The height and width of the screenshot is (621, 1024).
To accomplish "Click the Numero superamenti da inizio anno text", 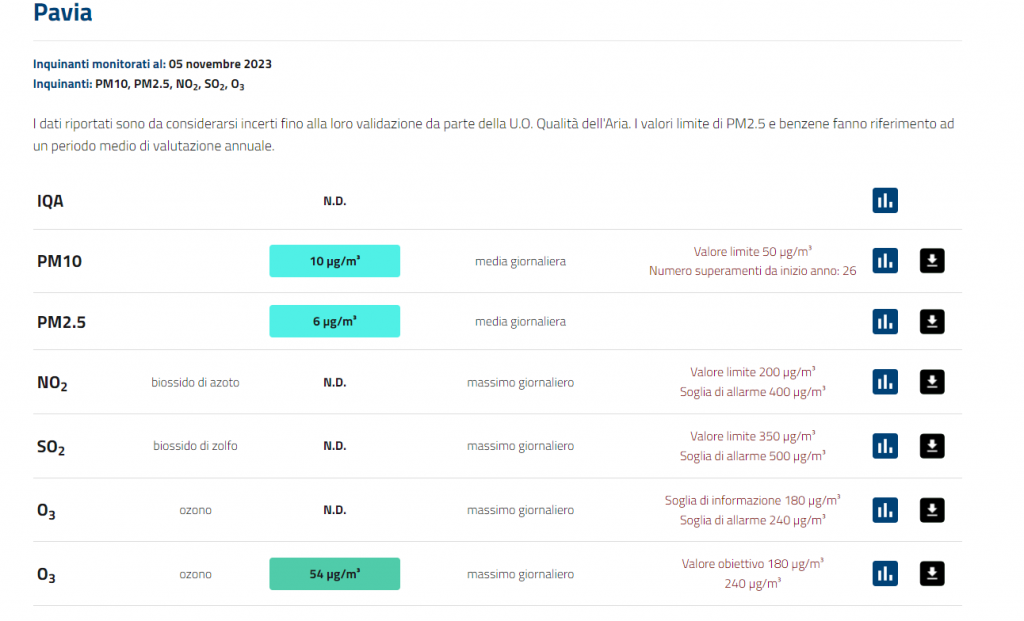I will (752, 271).
